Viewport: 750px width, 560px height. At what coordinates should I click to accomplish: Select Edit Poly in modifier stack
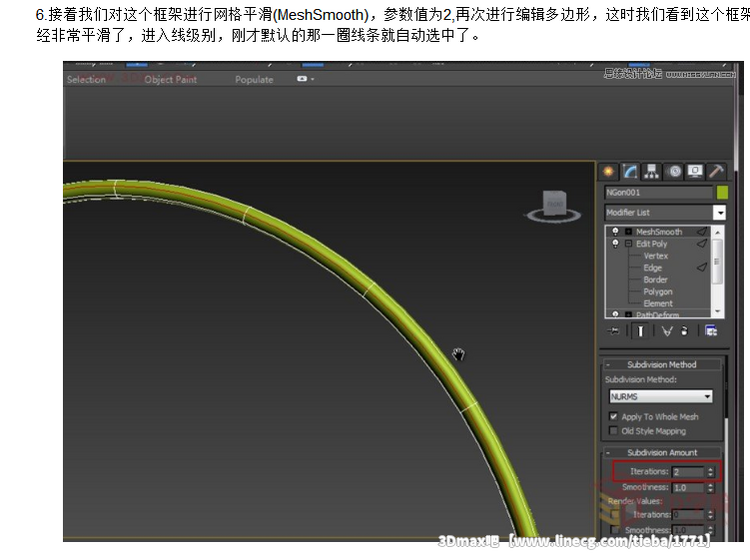651,243
